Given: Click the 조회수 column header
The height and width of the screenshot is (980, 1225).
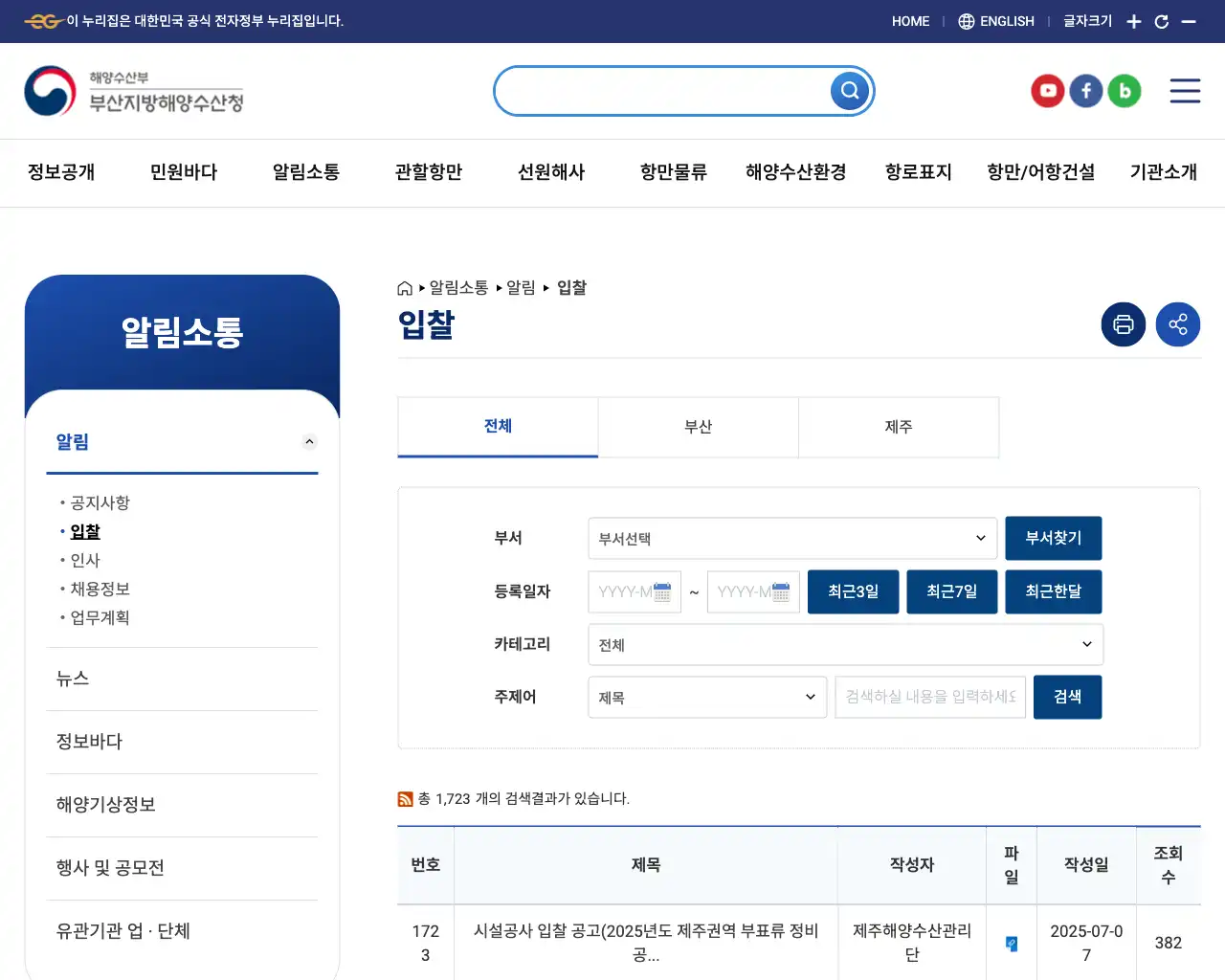Looking at the screenshot, I should pos(1169,865).
